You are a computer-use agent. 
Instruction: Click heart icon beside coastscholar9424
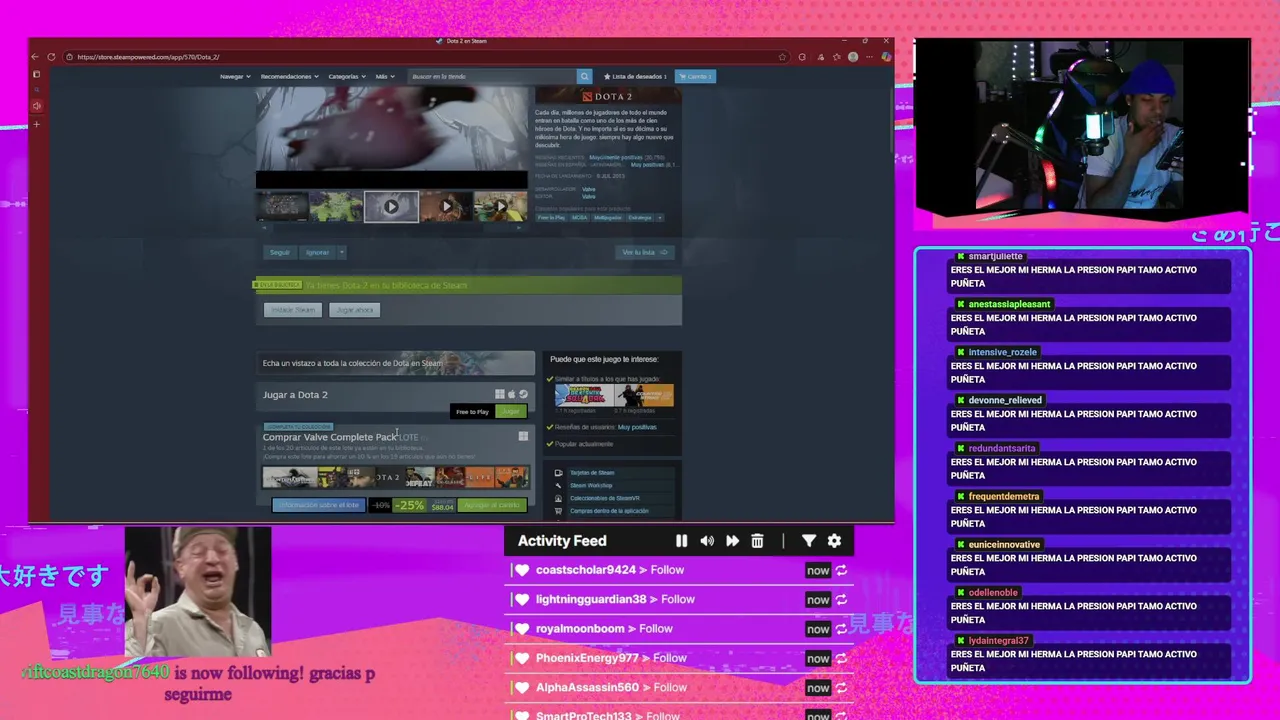(521, 570)
